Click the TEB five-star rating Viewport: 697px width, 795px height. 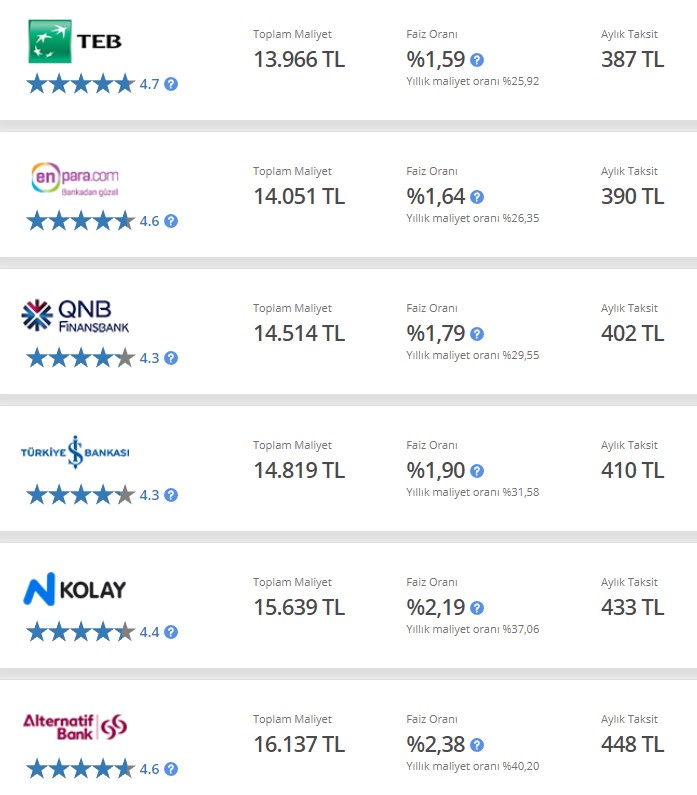81,84
